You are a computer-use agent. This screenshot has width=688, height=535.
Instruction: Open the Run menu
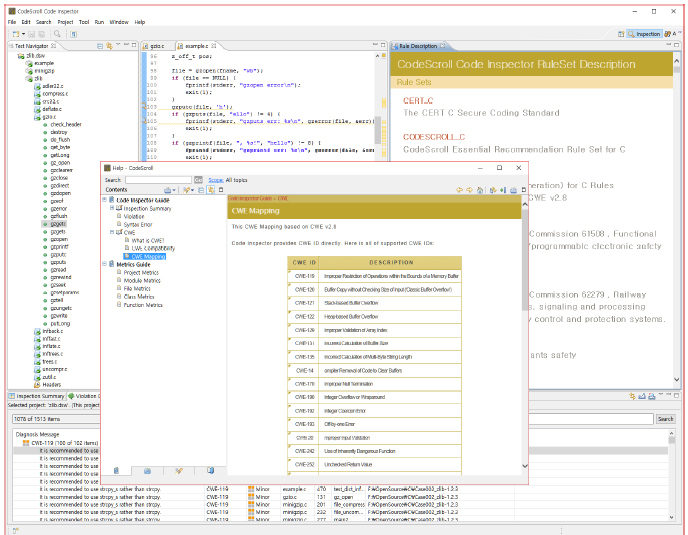[100, 22]
